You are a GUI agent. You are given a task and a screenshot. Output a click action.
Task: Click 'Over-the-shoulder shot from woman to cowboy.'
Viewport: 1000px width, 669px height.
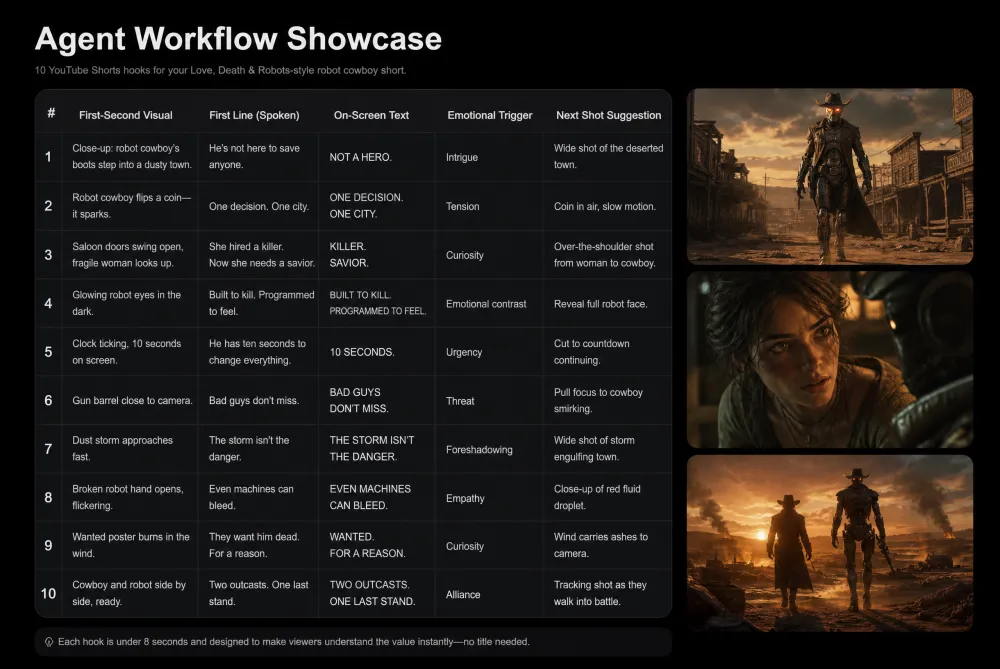[x=605, y=254]
